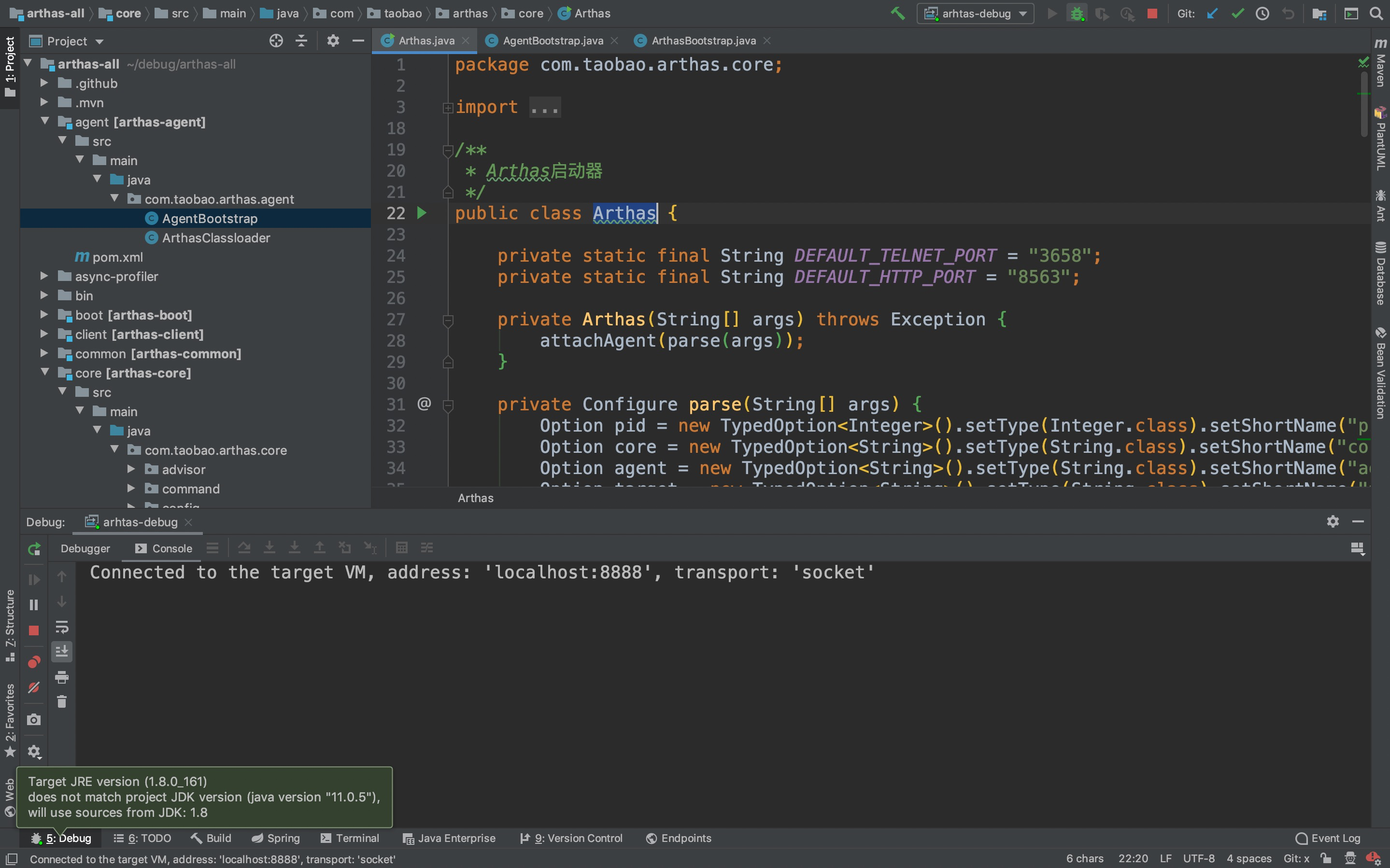Pause the program in debug panel

click(x=34, y=604)
